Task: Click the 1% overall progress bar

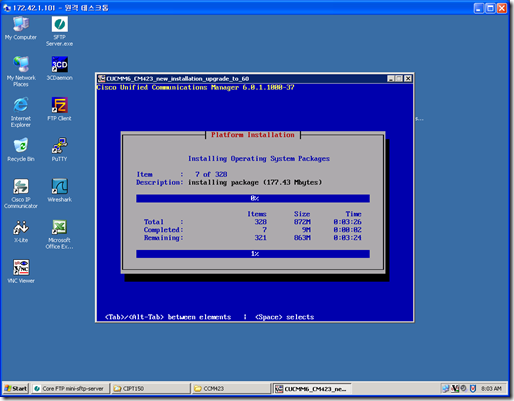Action: coord(253,254)
